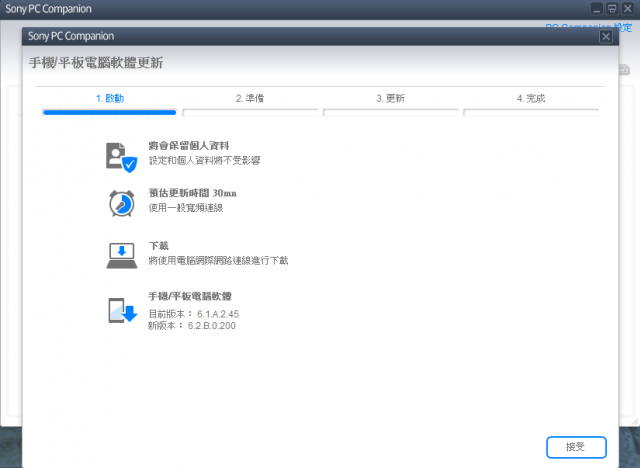Click the 下載 heading text

(158, 245)
